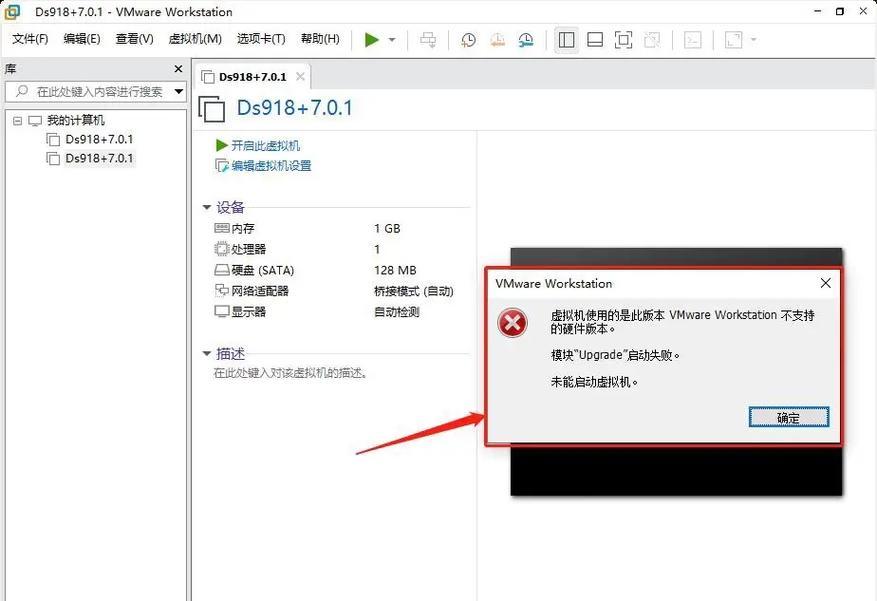Viewport: 877px width, 601px height.
Task: Select 我的计算机 in the library tree
Action: (76, 120)
